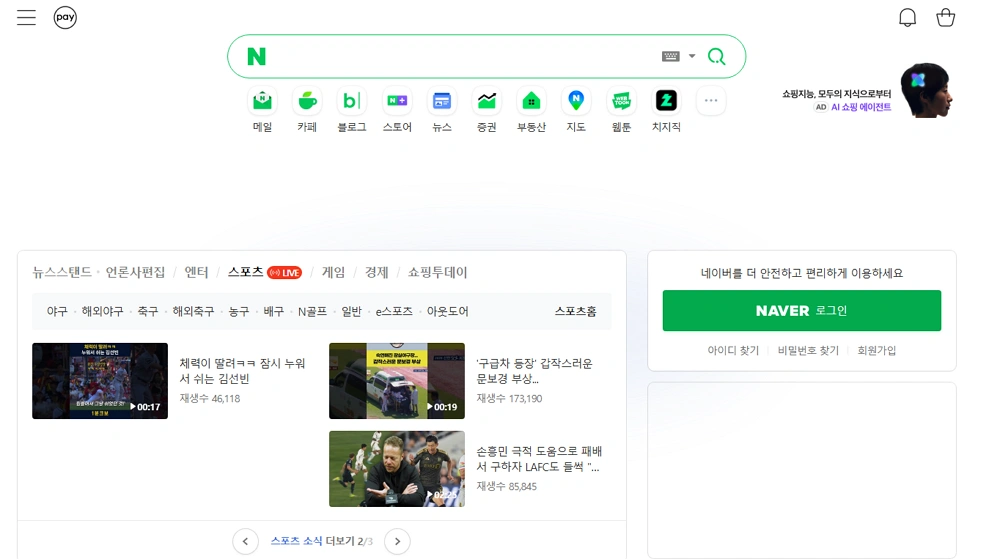
Task: Open the 부동산 shortcut icon
Action: pyautogui.click(x=531, y=101)
